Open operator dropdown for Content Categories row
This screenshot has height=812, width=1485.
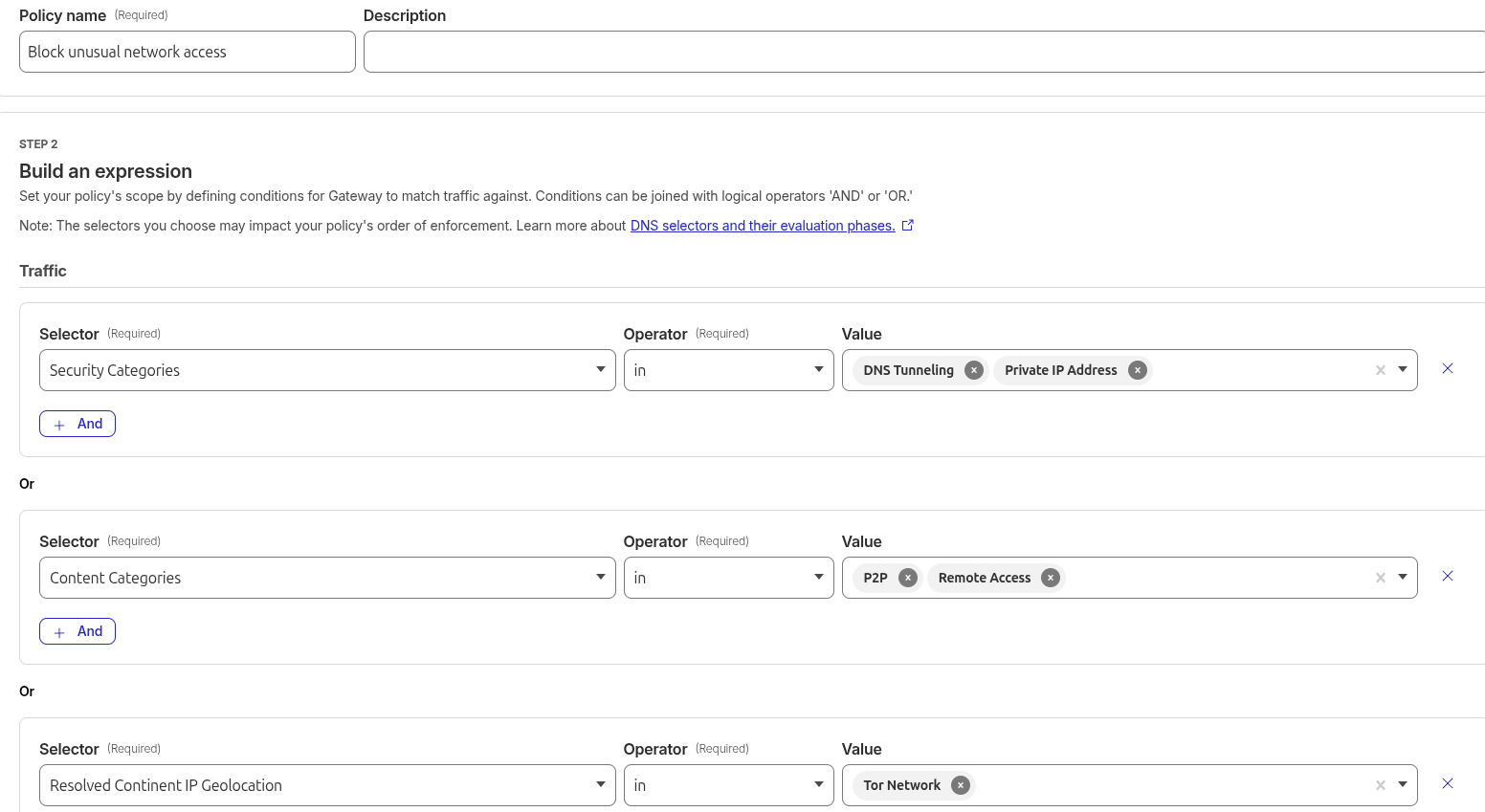[x=729, y=578]
